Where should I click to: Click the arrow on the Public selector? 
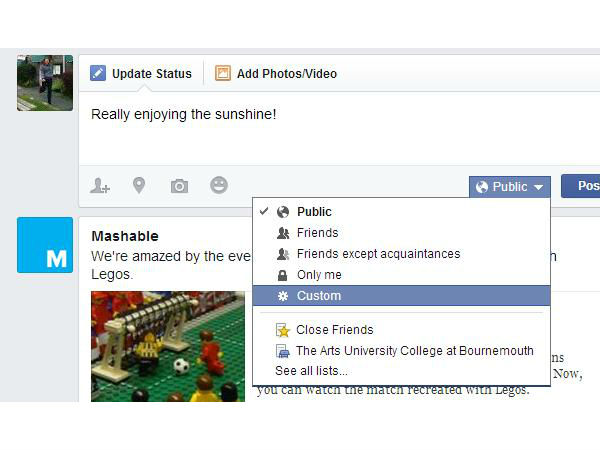[538, 187]
